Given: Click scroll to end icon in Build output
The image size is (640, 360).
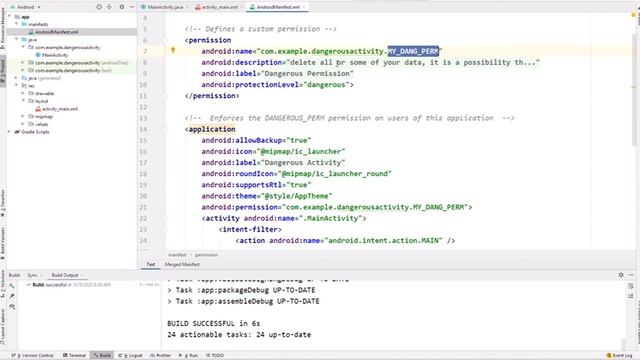Looking at the screenshot, I should (x=631, y=296).
